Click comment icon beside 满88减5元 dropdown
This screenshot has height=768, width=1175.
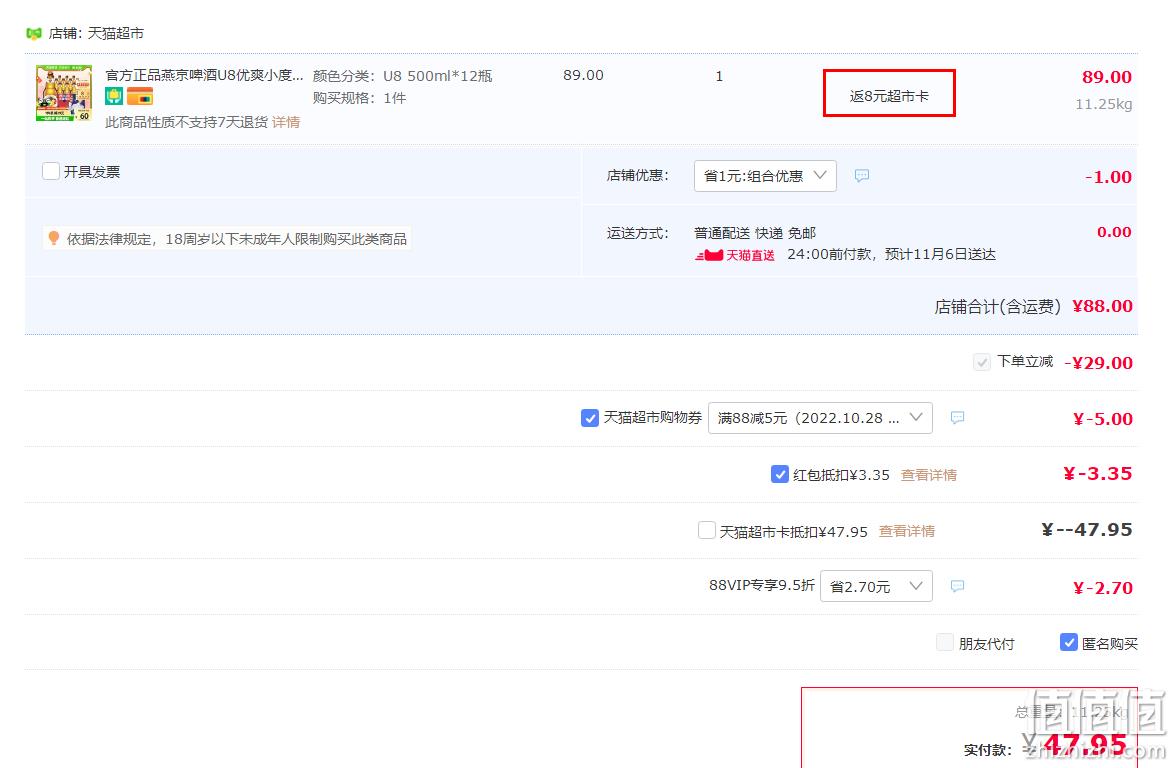click(x=957, y=417)
